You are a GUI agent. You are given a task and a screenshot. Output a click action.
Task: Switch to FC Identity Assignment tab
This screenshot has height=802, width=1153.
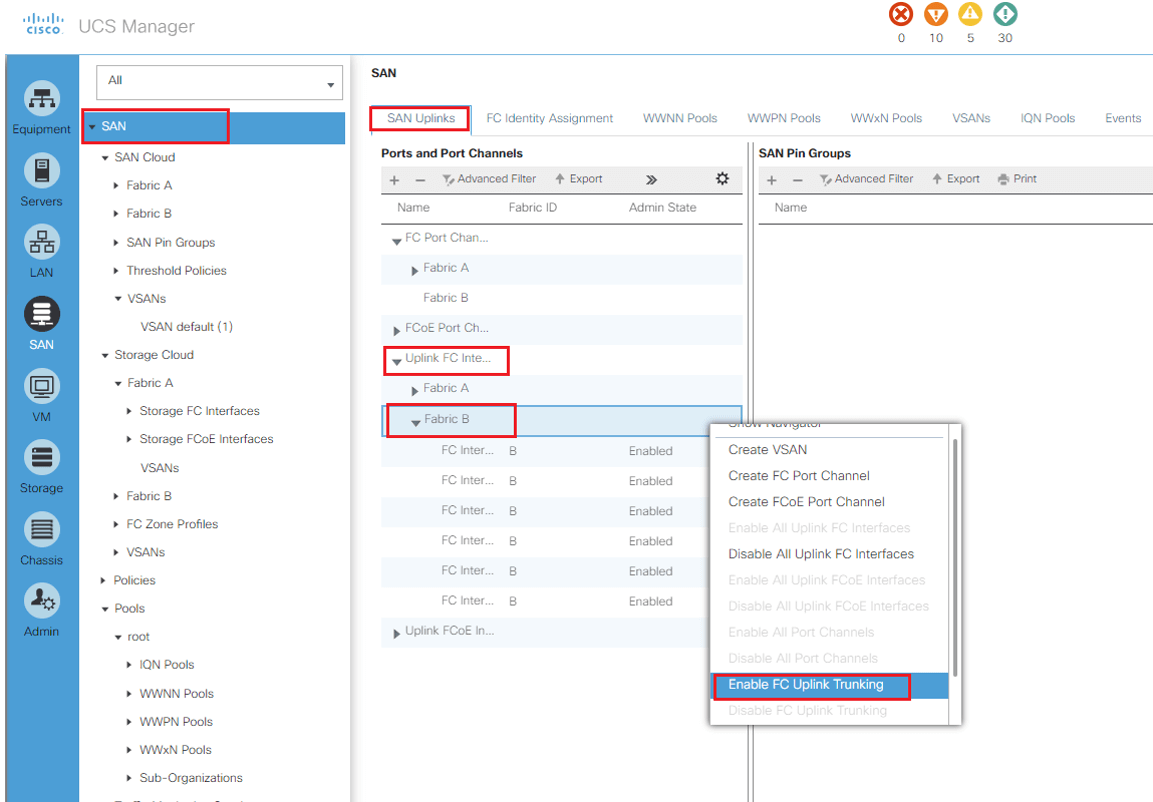549,118
